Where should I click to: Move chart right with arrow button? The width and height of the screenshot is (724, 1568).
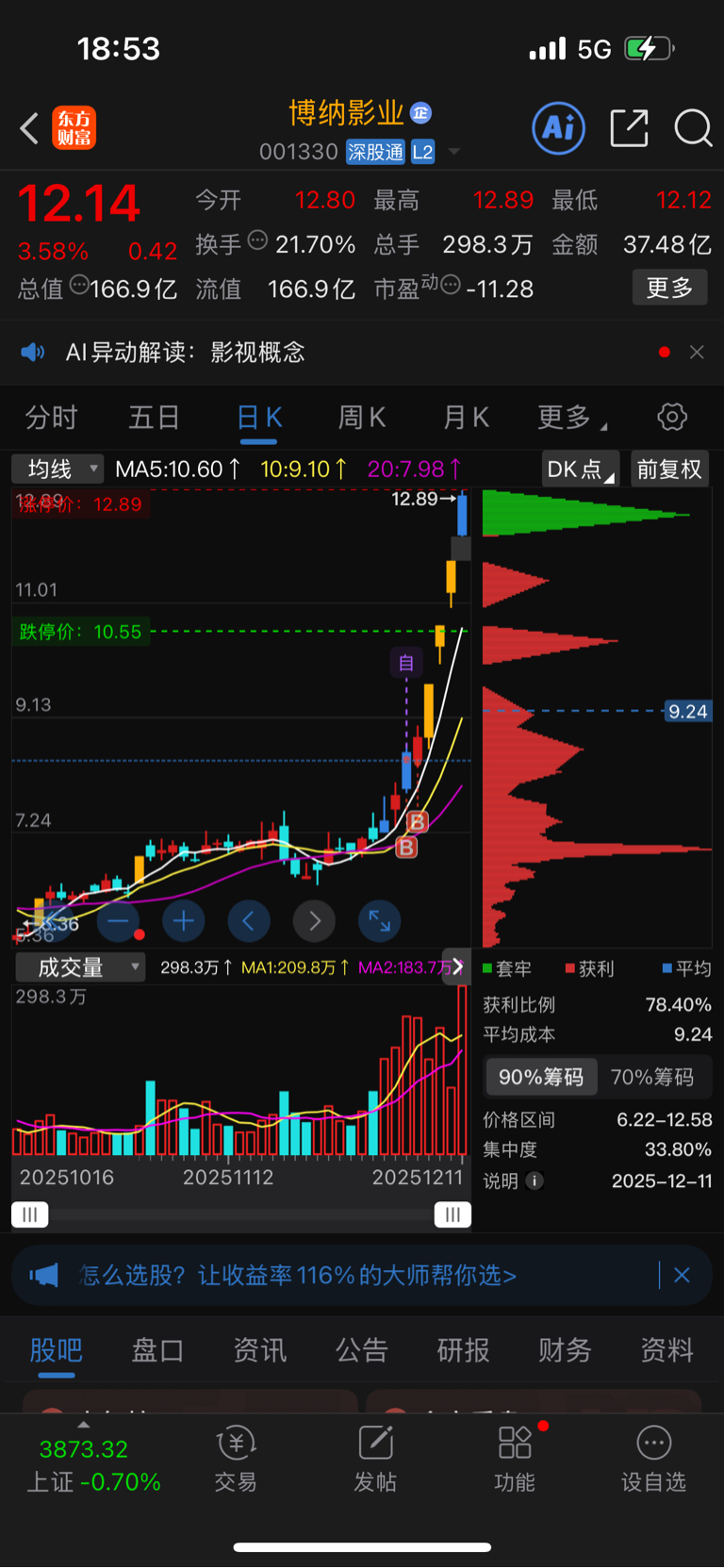pyautogui.click(x=314, y=921)
